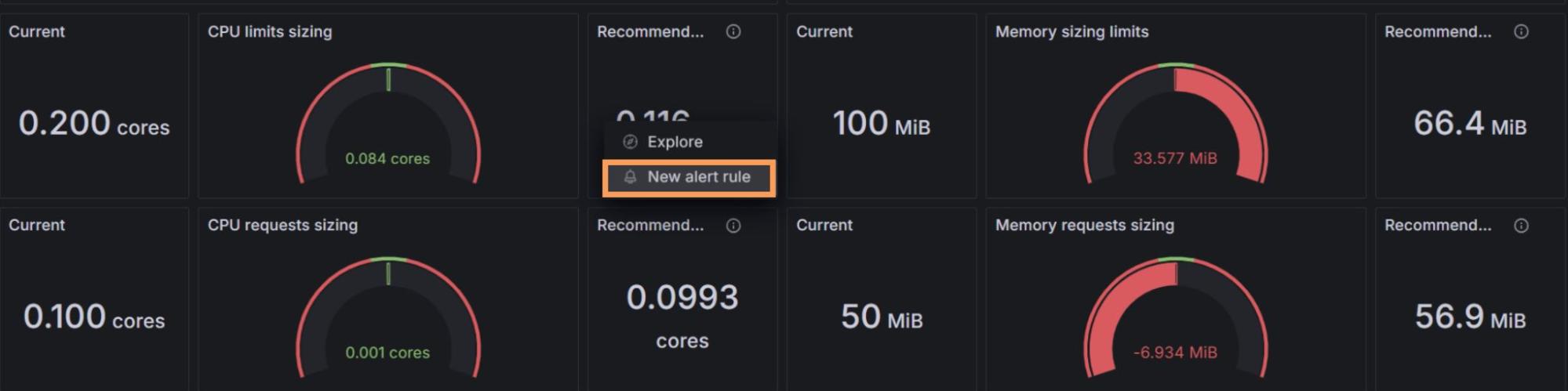Image resolution: width=1568 pixels, height=391 pixels.
Task: Select the New alert rule menu entry
Action: [x=698, y=177]
